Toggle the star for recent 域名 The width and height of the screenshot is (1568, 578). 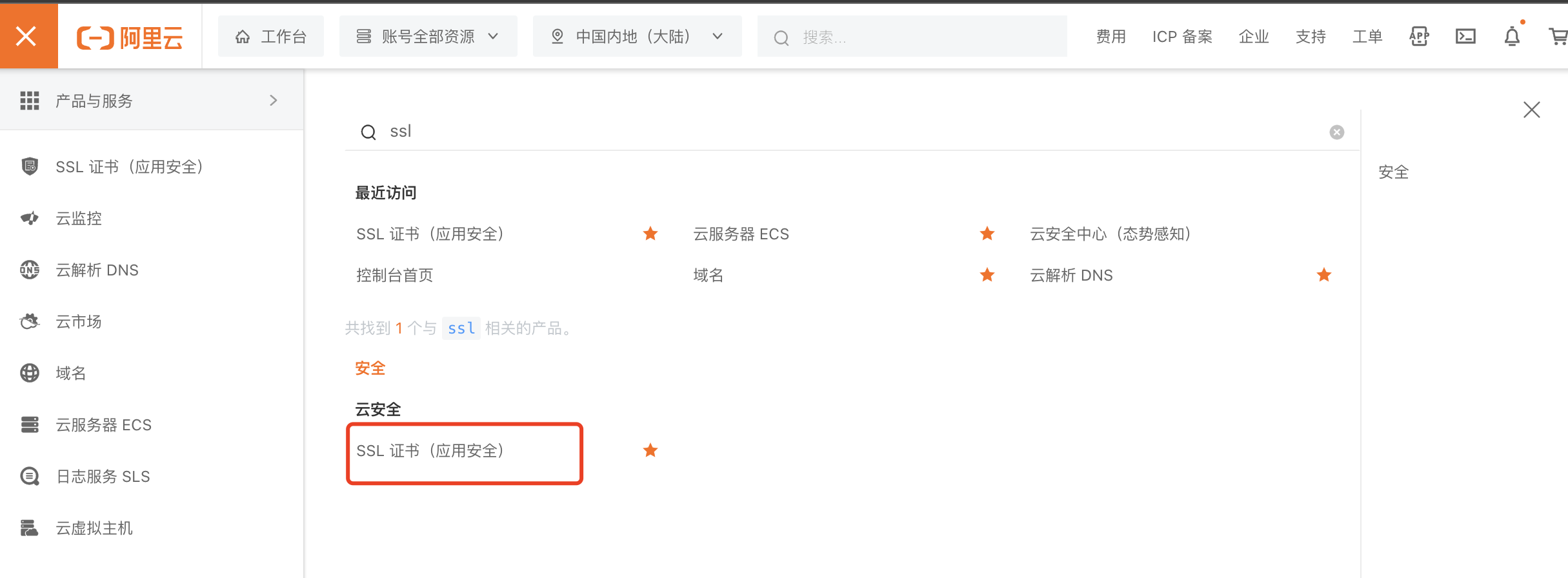point(987,275)
